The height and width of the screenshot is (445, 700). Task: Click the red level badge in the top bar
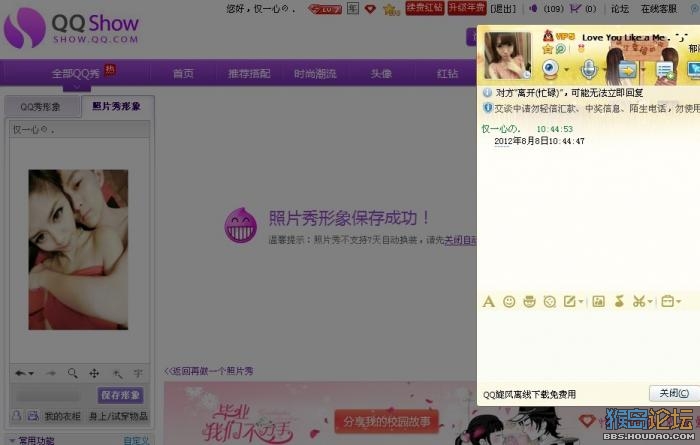tap(325, 8)
